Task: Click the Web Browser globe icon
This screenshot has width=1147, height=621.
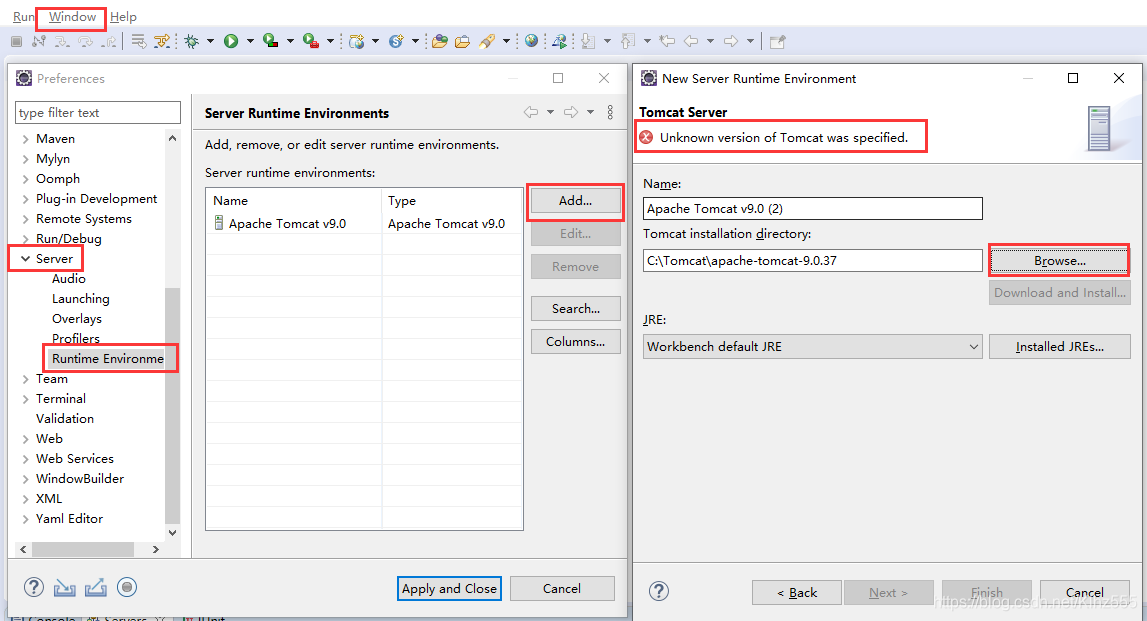Action: [x=532, y=41]
